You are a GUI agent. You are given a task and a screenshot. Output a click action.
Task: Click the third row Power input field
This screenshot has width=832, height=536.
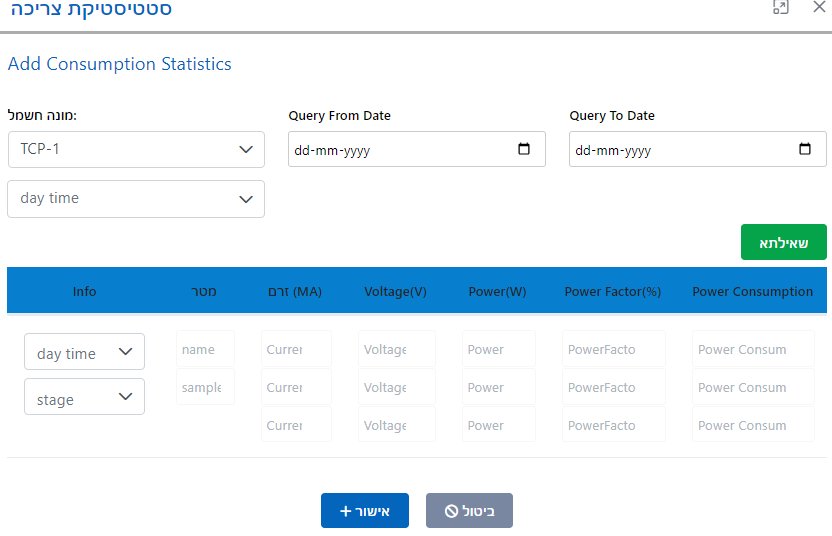[498, 425]
